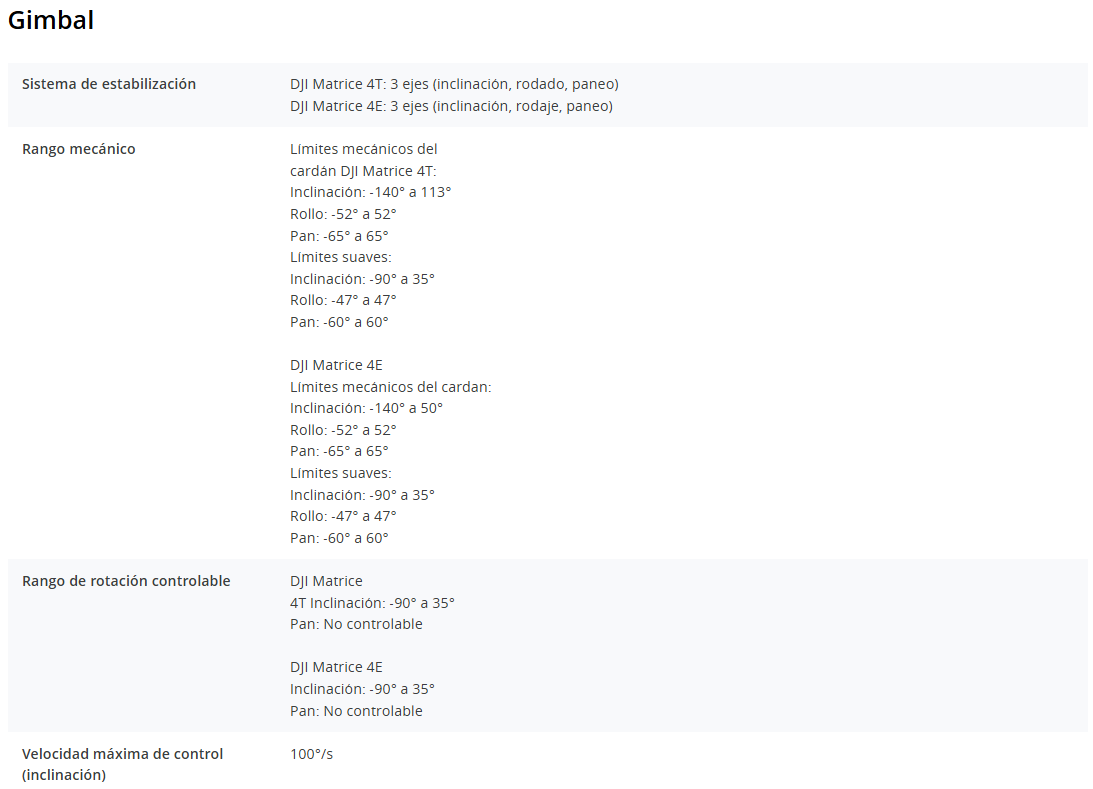Click the second 'Límites suaves:' line
Image resolution: width=1093 pixels, height=789 pixels.
[x=340, y=473]
